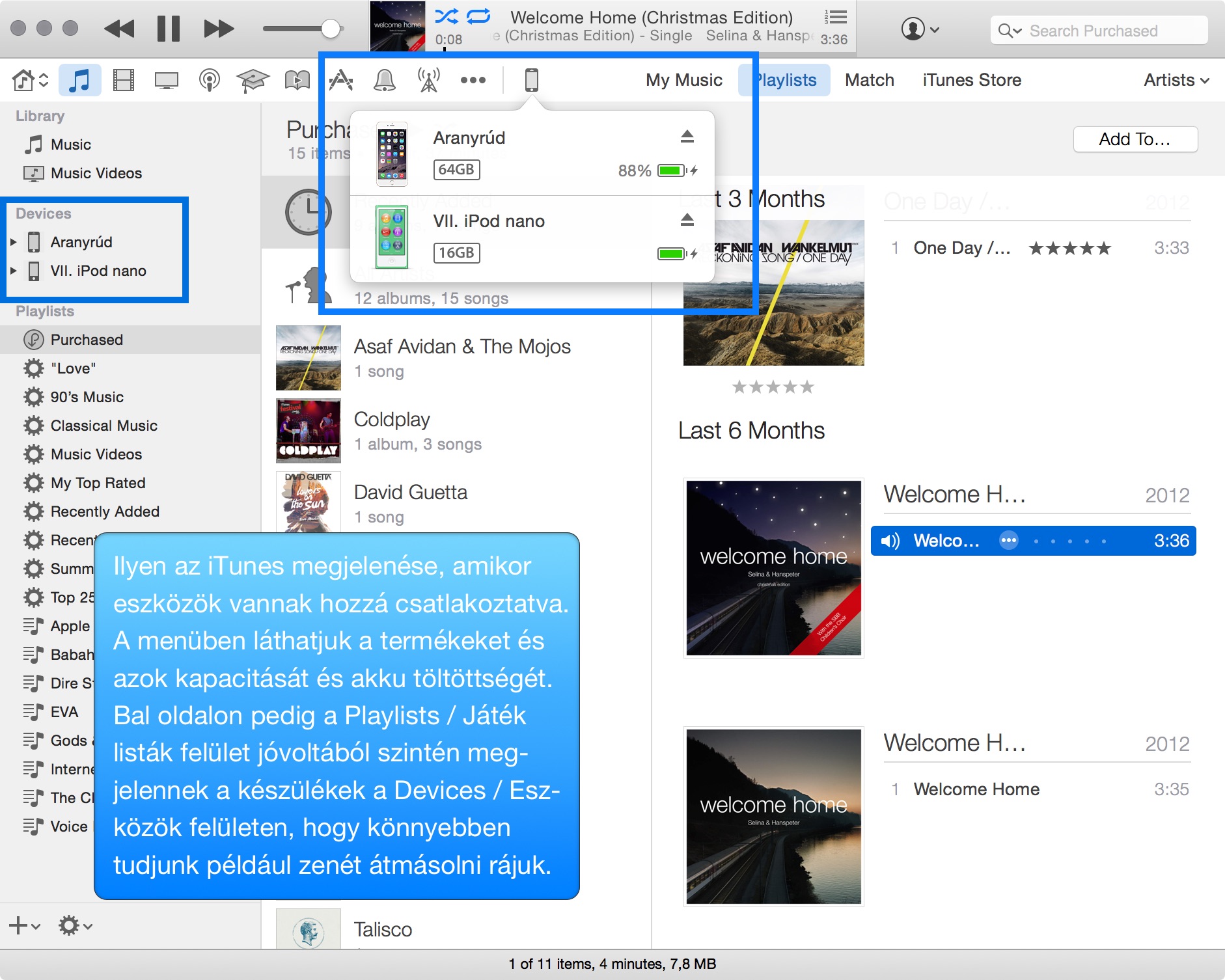The width and height of the screenshot is (1225, 980).
Task: Select Aranyrúd in the Devices sidebar
Action: (x=81, y=242)
